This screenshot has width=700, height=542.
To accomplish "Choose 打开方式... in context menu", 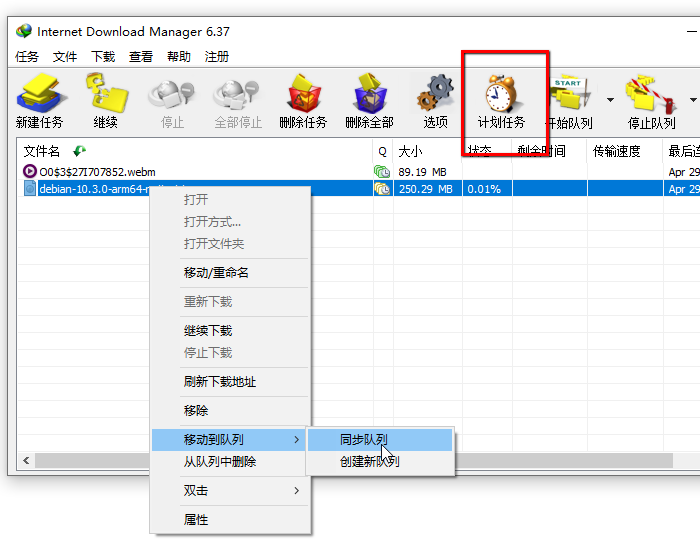I will coord(230,221).
